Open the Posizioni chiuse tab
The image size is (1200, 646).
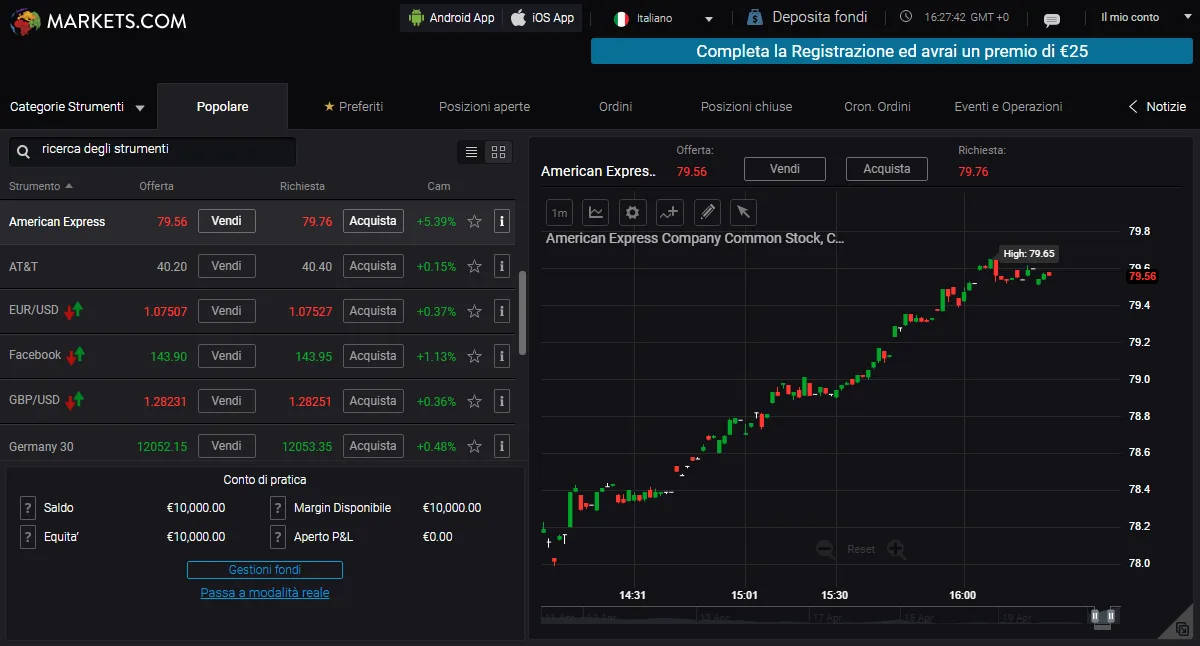coord(746,107)
